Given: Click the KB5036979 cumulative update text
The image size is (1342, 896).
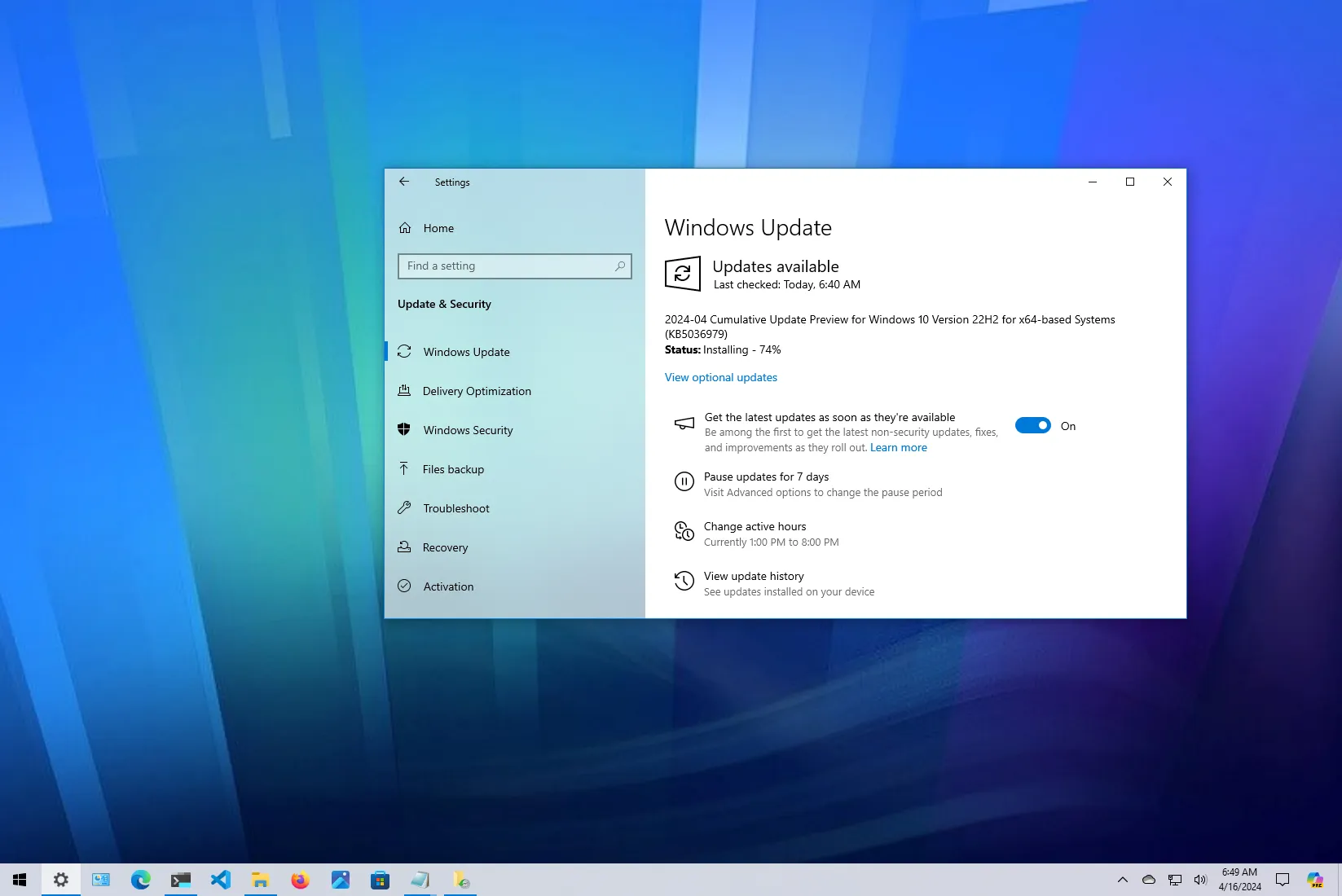Looking at the screenshot, I should (890, 327).
